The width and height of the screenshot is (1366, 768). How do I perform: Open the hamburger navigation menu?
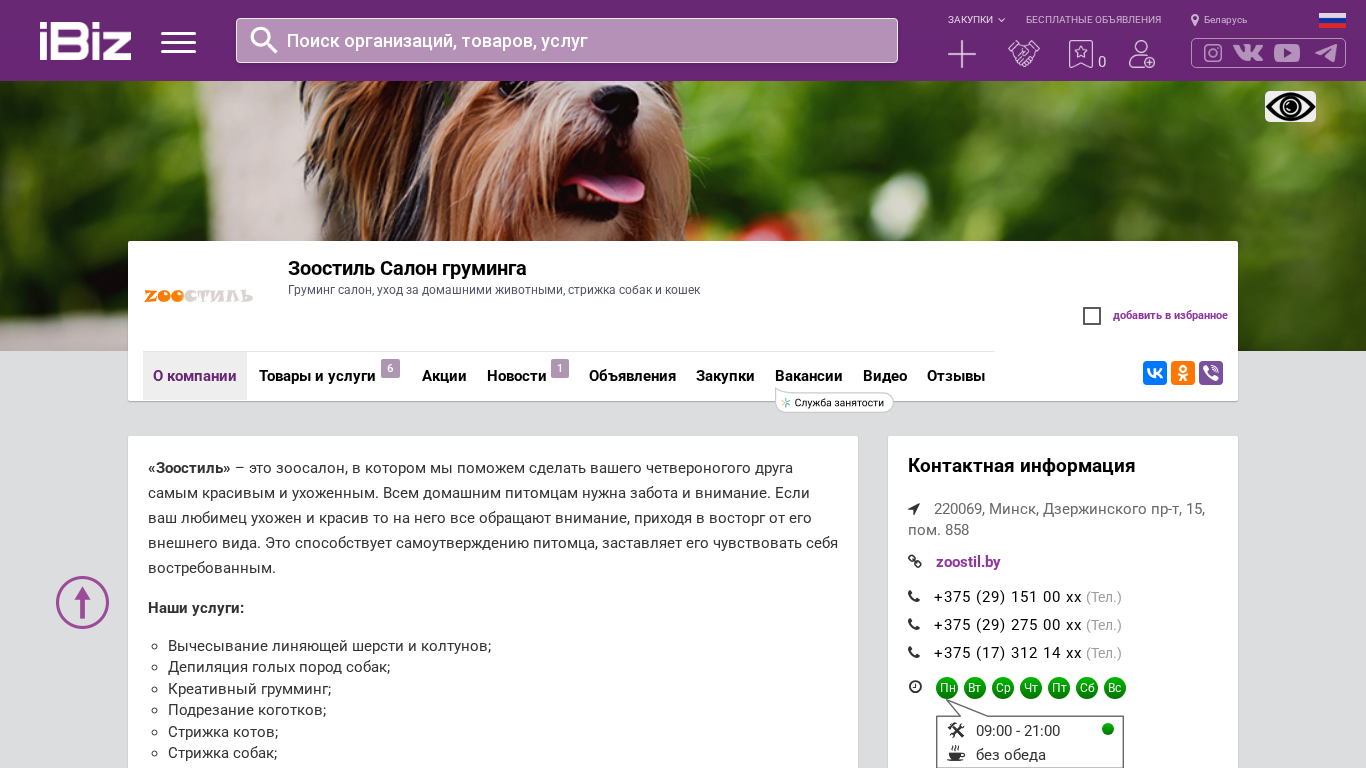(178, 42)
